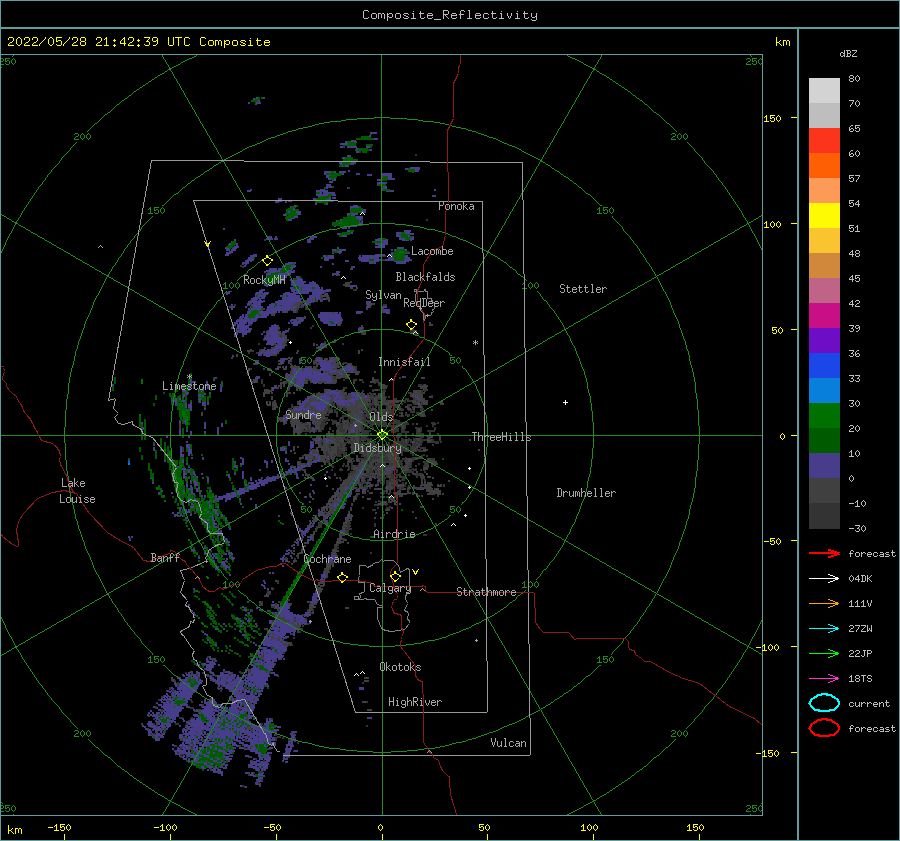Select the 20 dBZ green color swatch

(x=824, y=416)
